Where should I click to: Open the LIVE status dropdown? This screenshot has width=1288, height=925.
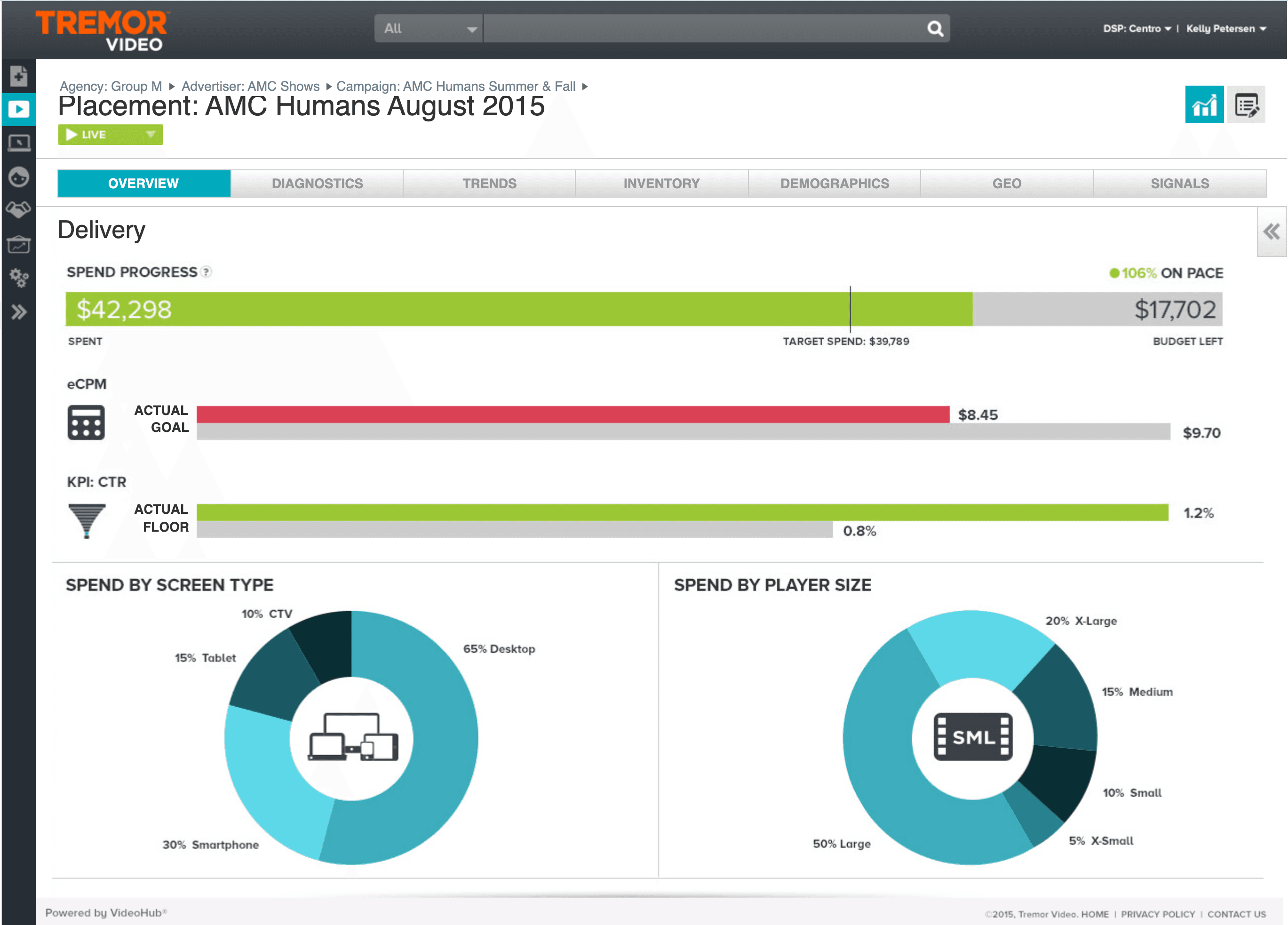(x=110, y=135)
